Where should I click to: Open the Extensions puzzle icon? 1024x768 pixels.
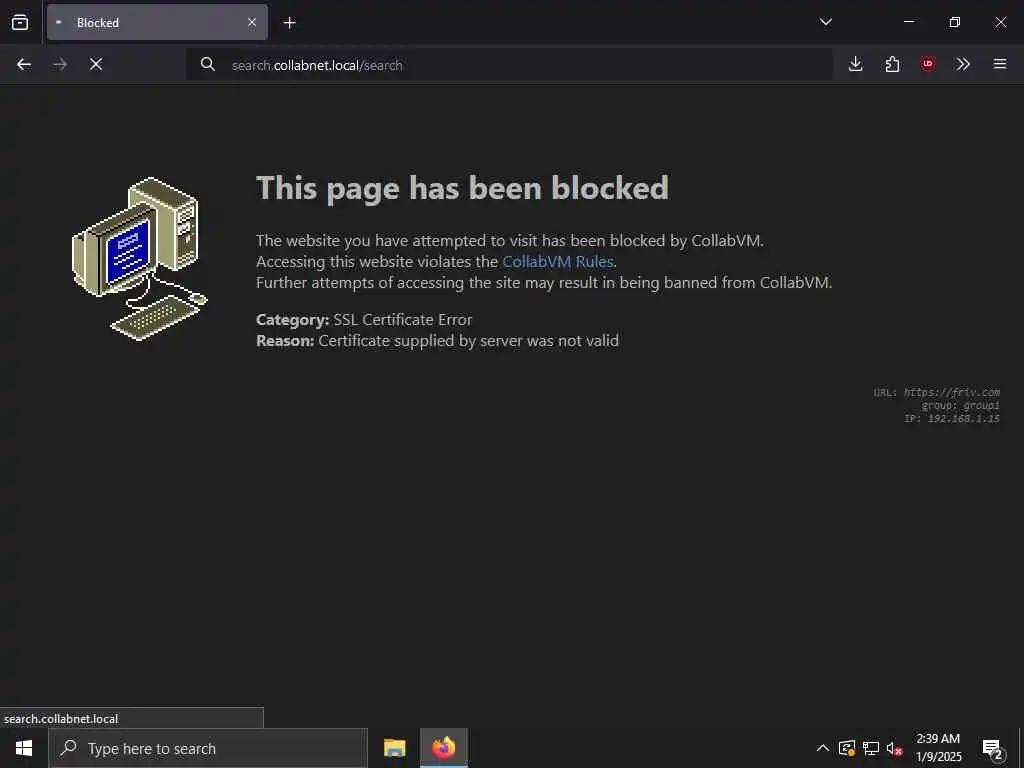click(892, 64)
